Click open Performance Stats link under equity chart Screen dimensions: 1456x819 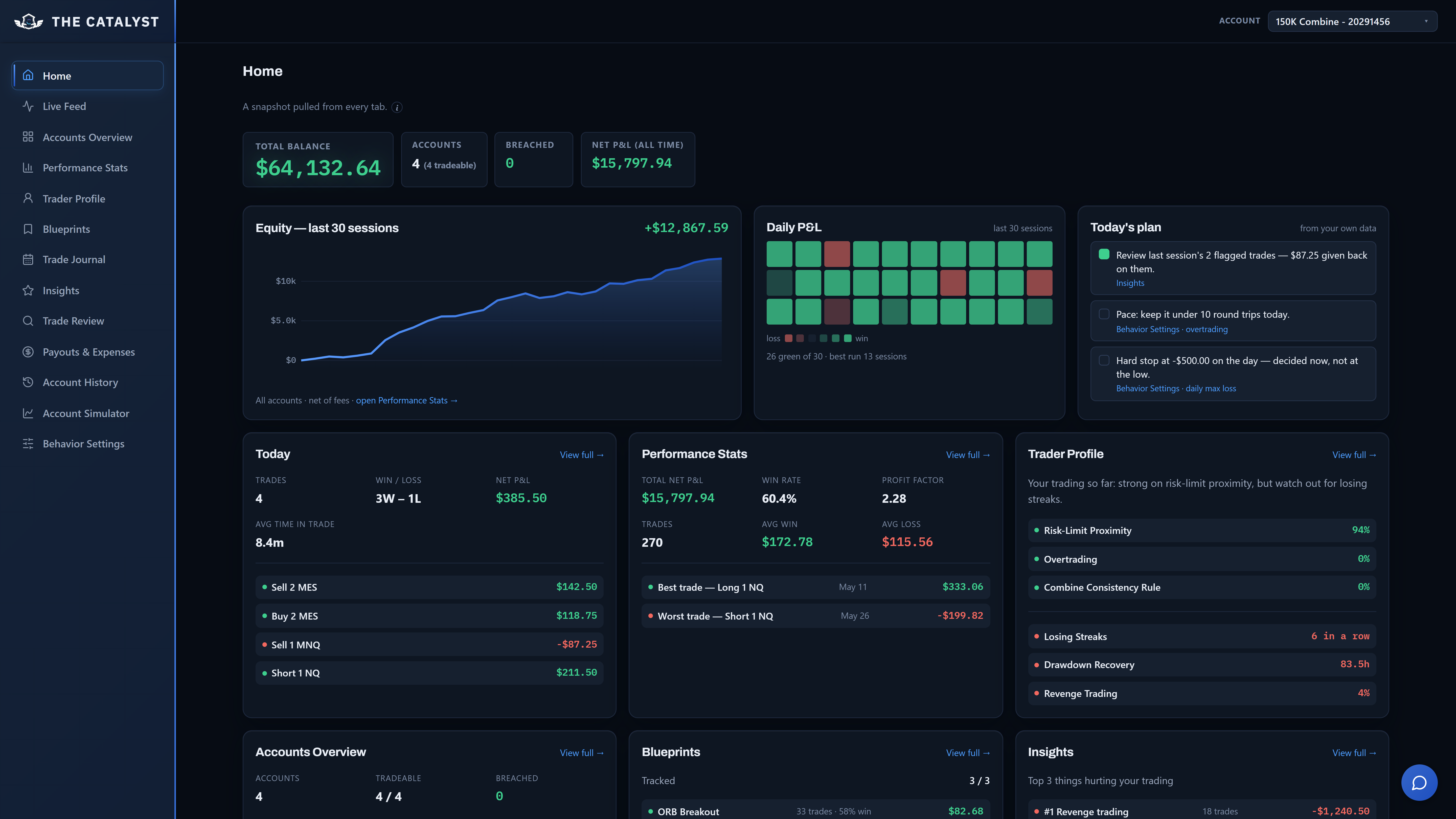(x=406, y=400)
